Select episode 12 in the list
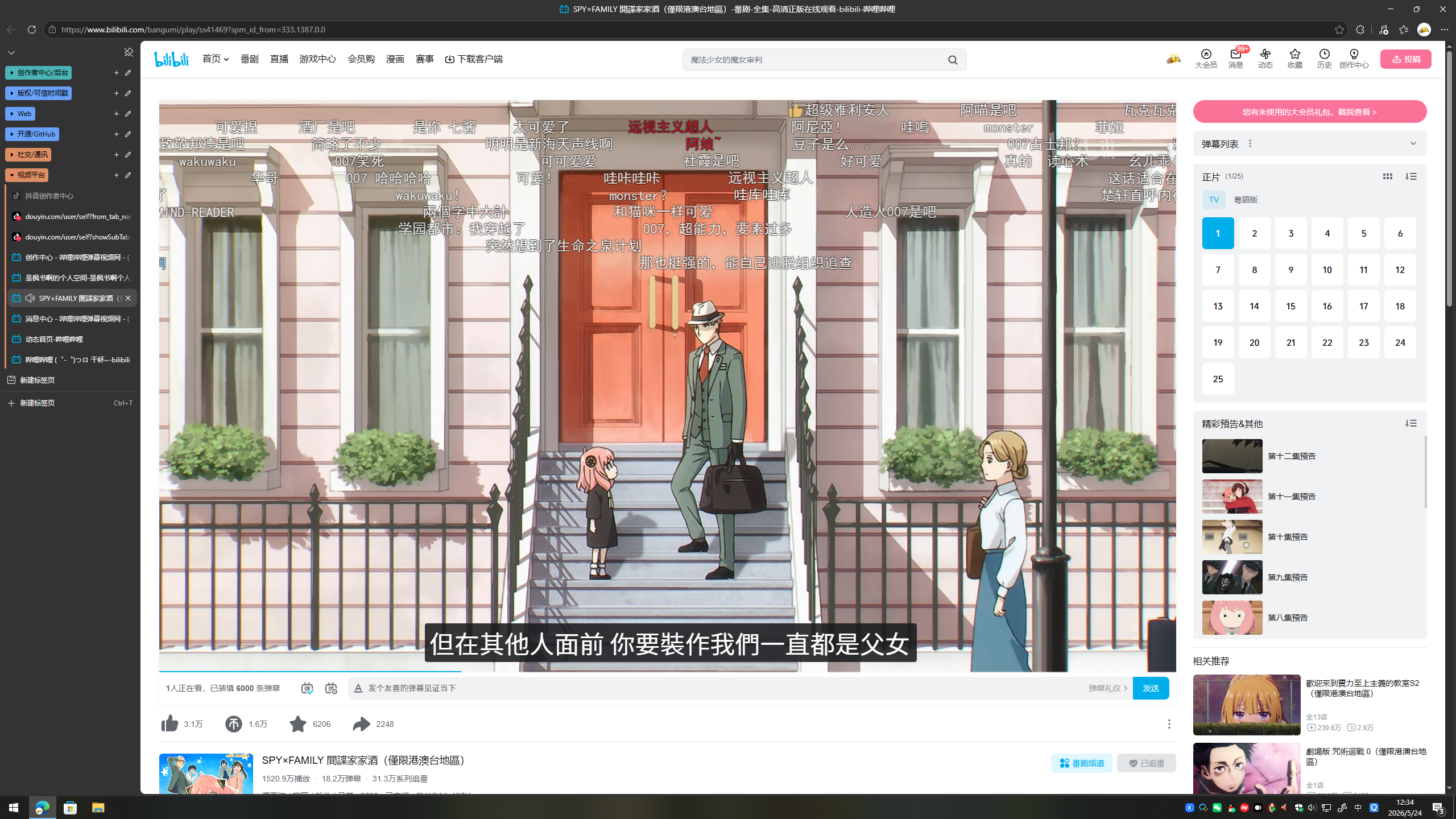Screen dimensions: 1456x819 pyautogui.click(x=1400, y=270)
